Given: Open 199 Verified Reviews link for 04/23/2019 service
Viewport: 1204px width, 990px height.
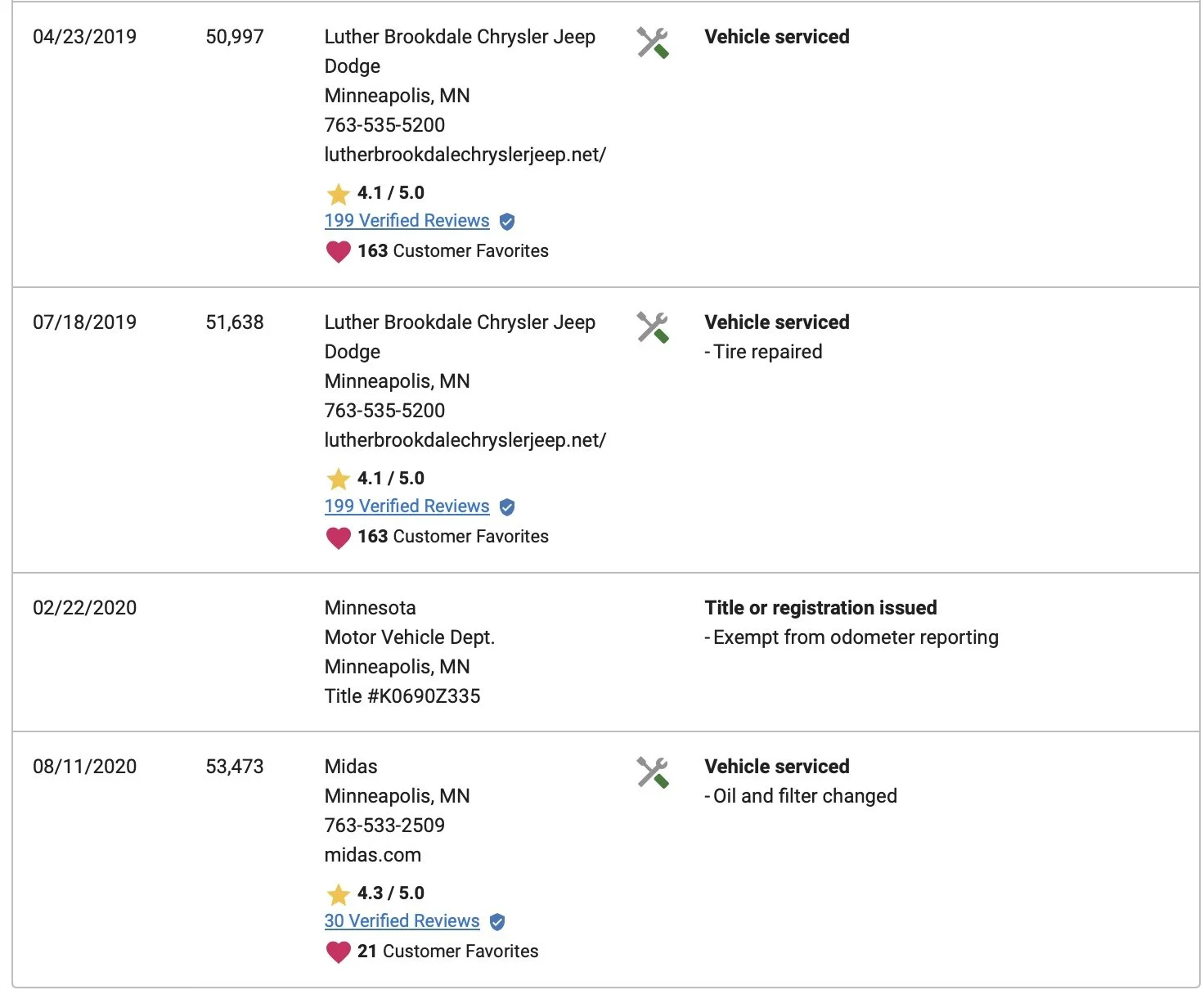Looking at the screenshot, I should pos(407,221).
